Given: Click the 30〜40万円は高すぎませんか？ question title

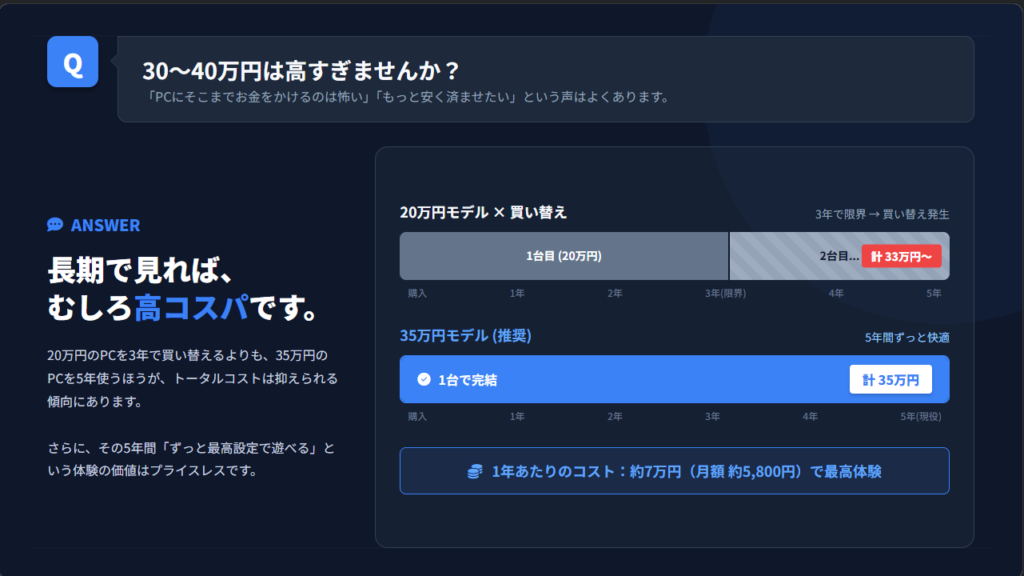Looking at the screenshot, I should 300,71.
